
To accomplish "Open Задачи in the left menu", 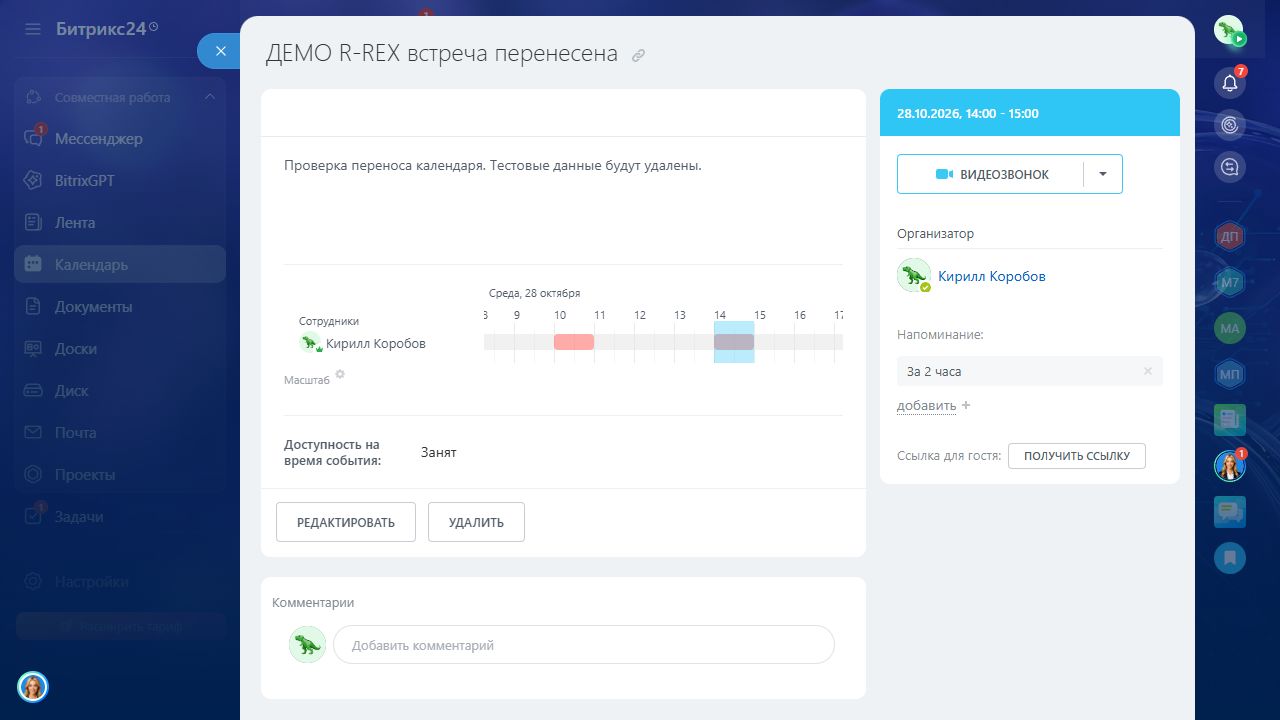I will 120,517.
